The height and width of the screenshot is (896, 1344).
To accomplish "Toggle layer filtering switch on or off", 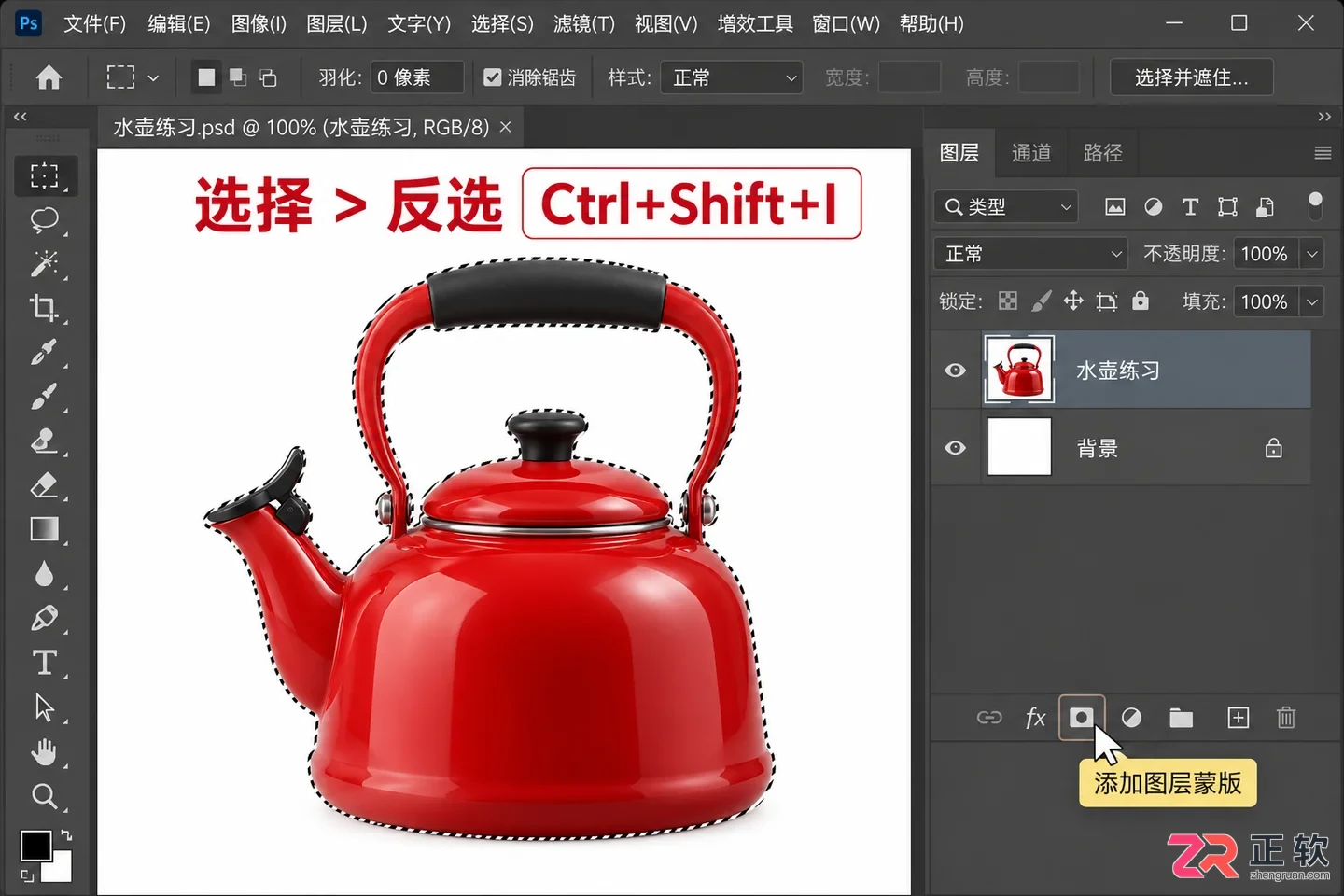I will (1315, 205).
